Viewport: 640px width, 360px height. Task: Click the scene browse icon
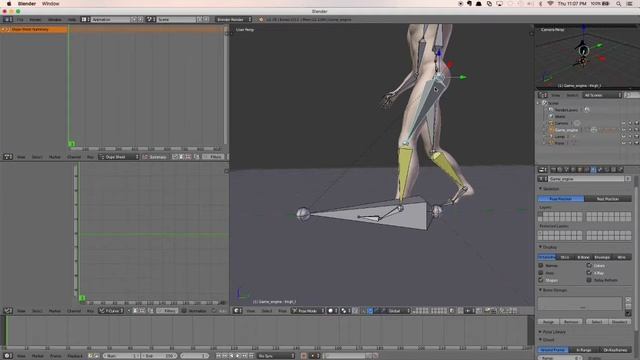(x=151, y=20)
